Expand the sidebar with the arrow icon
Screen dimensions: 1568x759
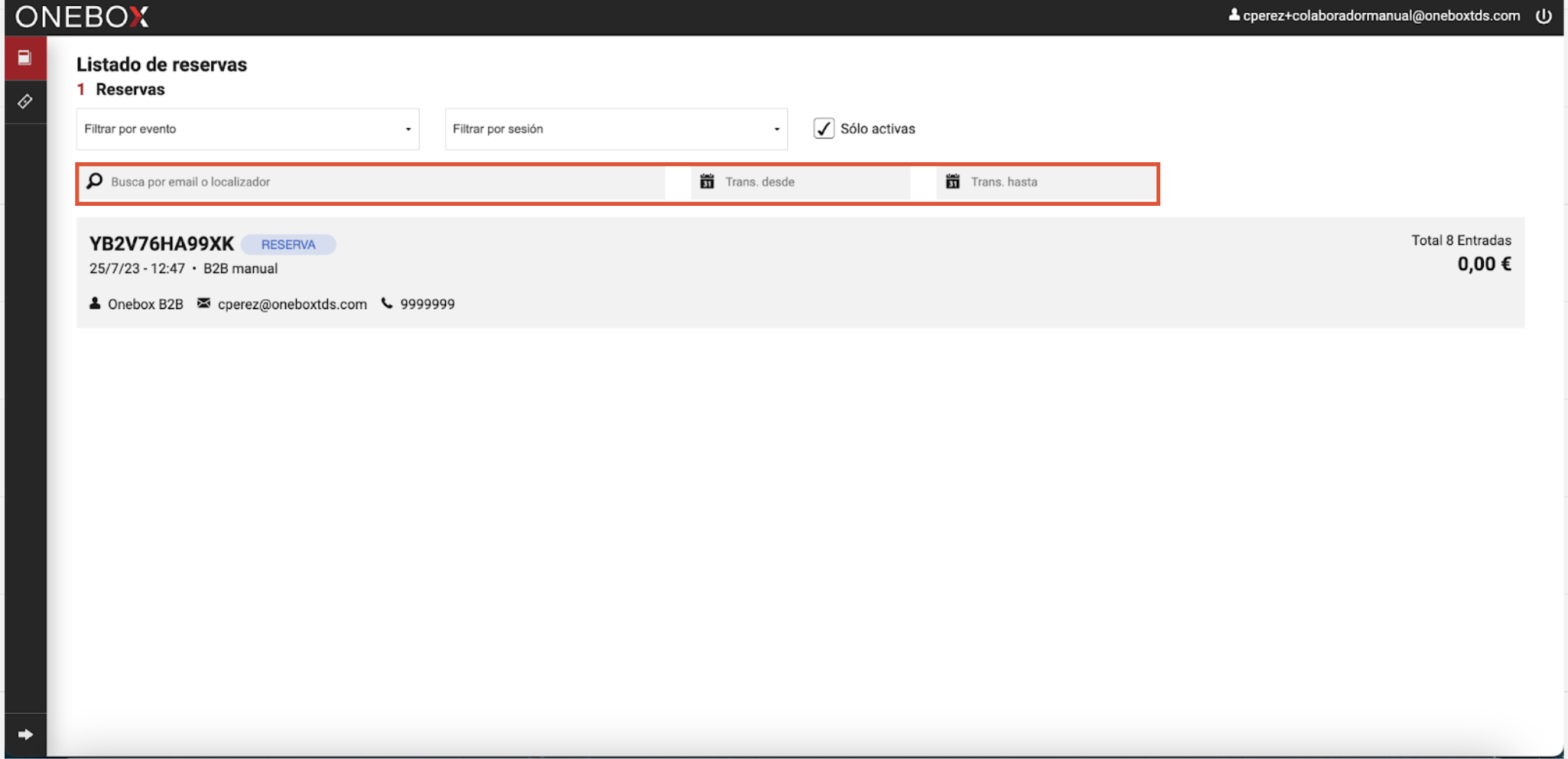click(25, 735)
